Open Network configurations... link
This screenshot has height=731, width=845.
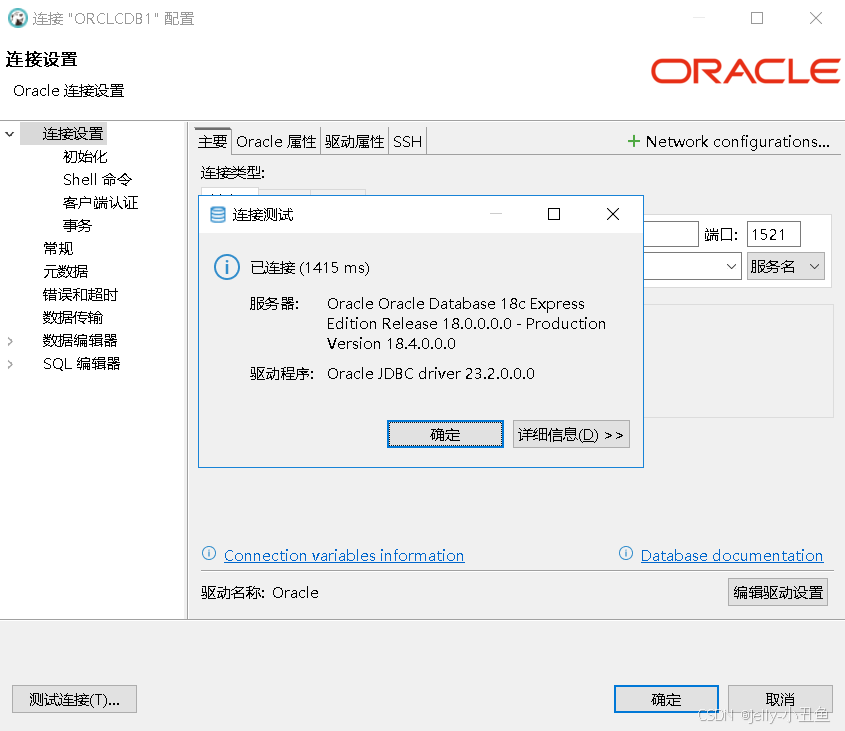tap(737, 141)
